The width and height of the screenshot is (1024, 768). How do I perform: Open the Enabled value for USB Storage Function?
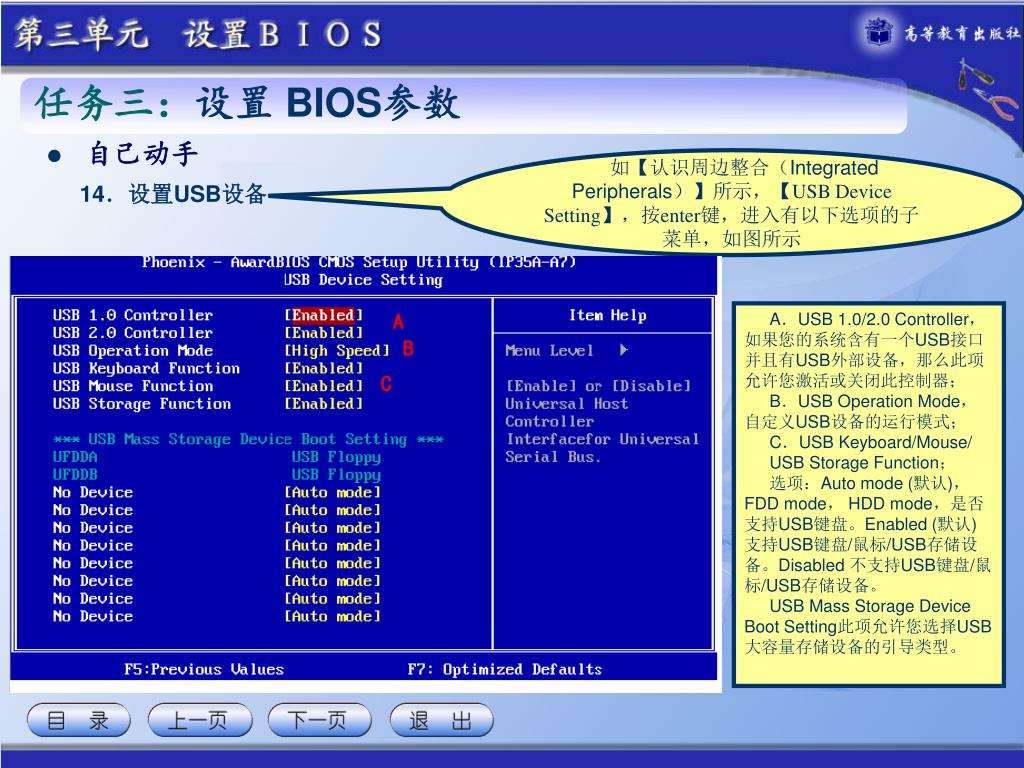click(323, 404)
